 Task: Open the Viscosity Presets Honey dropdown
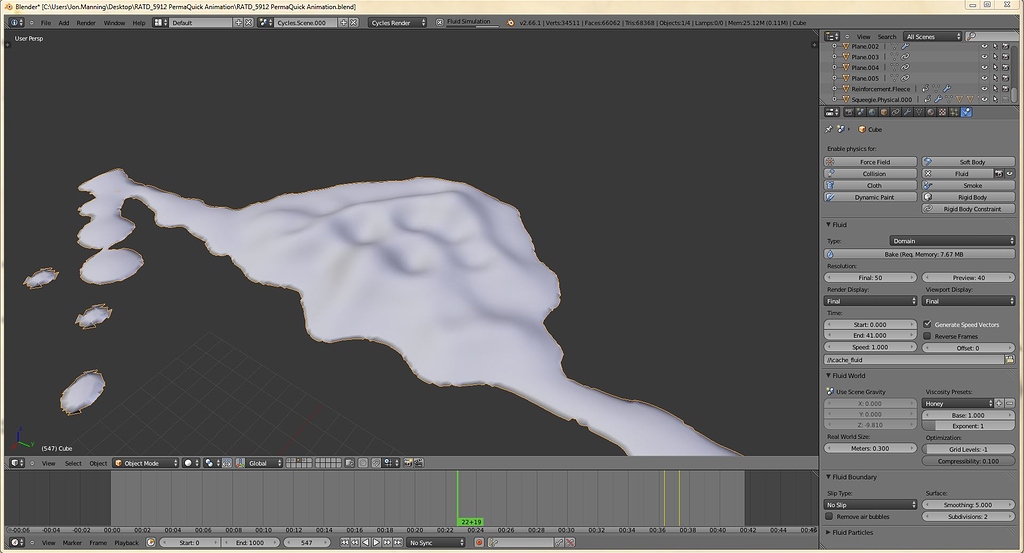958,403
